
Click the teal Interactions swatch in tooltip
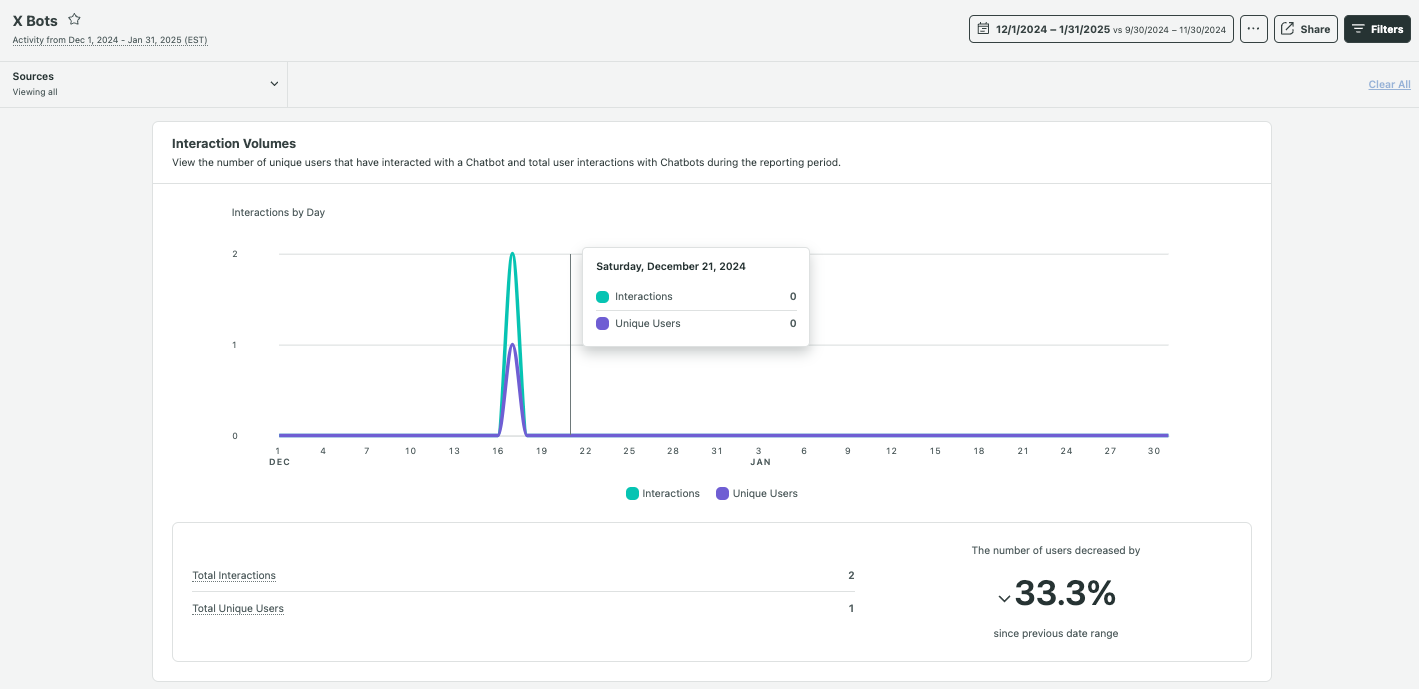pos(602,297)
